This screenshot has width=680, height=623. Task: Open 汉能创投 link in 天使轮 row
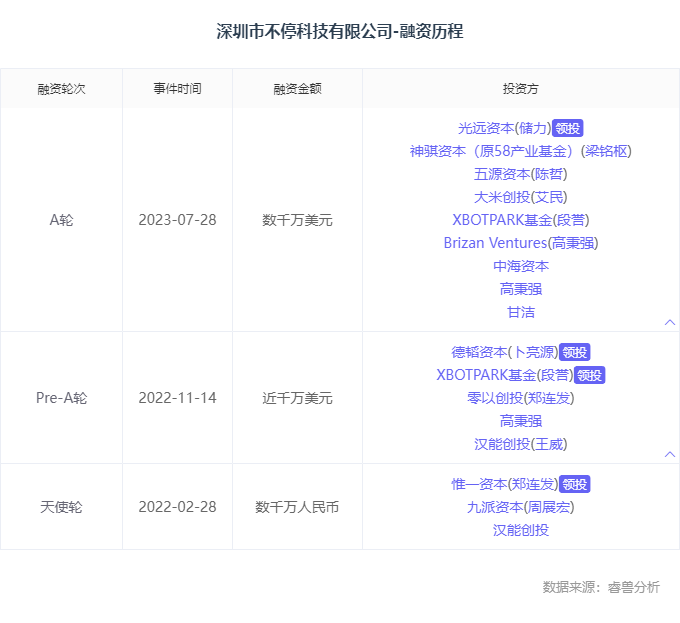(520, 530)
